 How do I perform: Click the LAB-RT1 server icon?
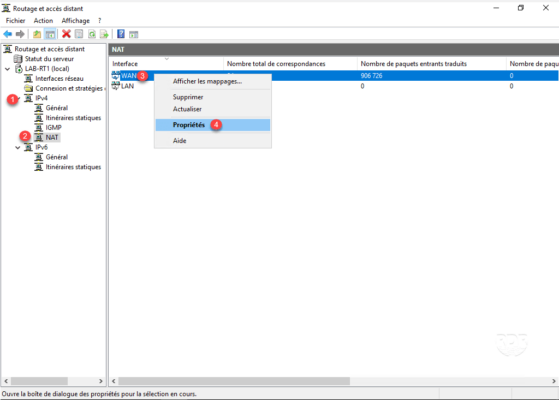[19, 69]
